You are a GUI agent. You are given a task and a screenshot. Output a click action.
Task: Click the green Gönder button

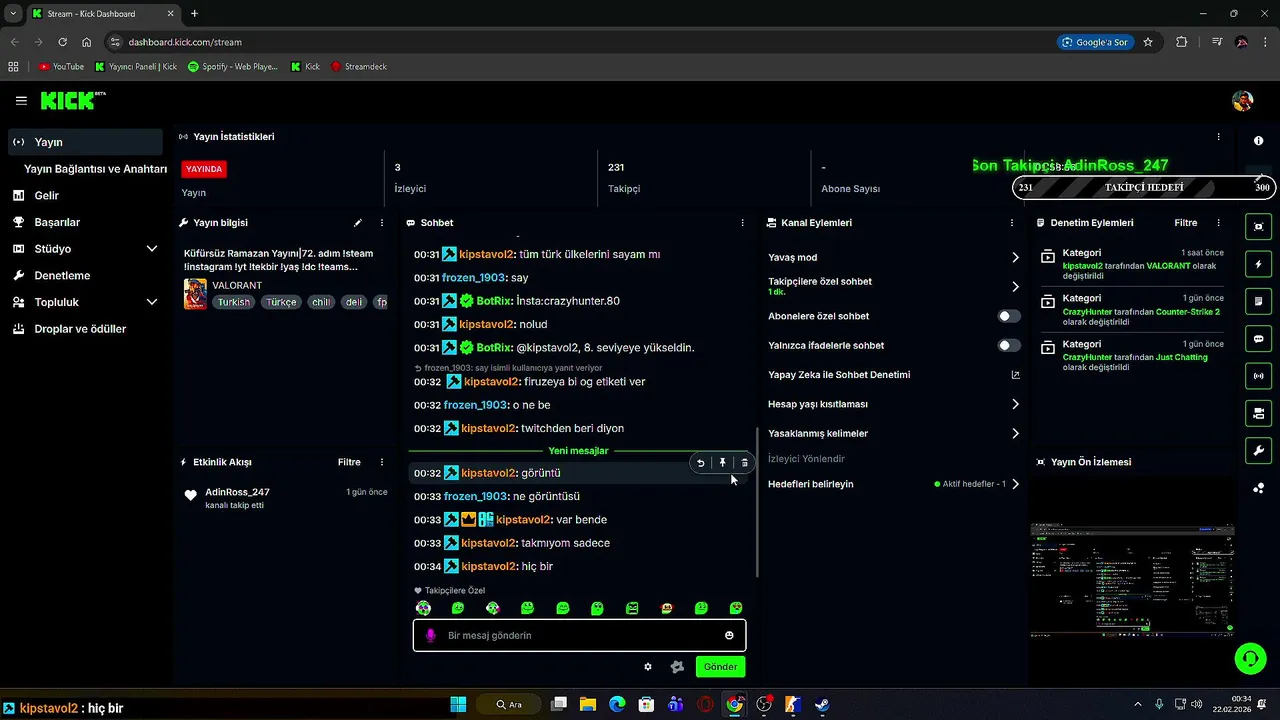coord(720,667)
